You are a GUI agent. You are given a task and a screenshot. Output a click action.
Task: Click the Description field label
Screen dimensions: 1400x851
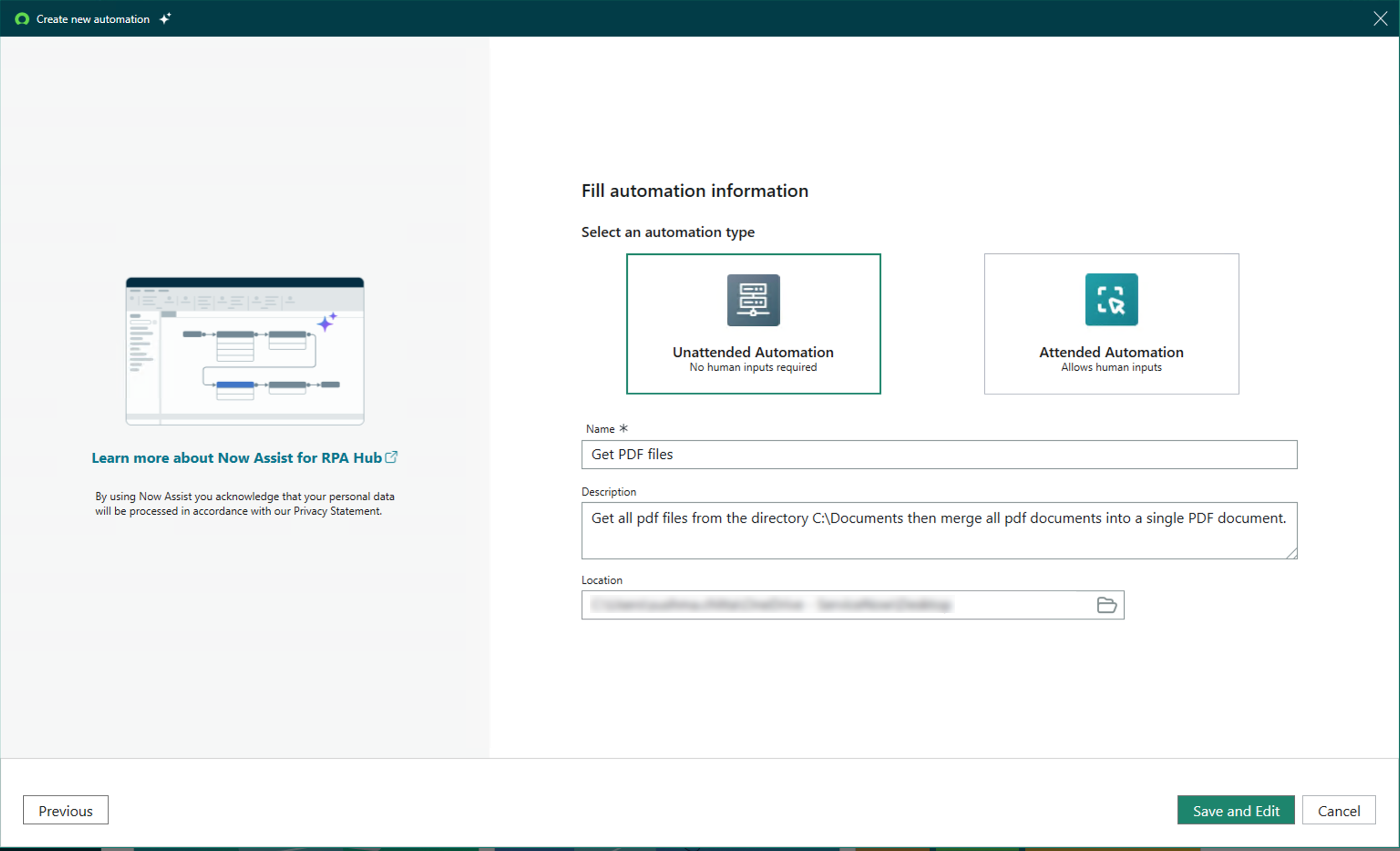[x=608, y=492]
